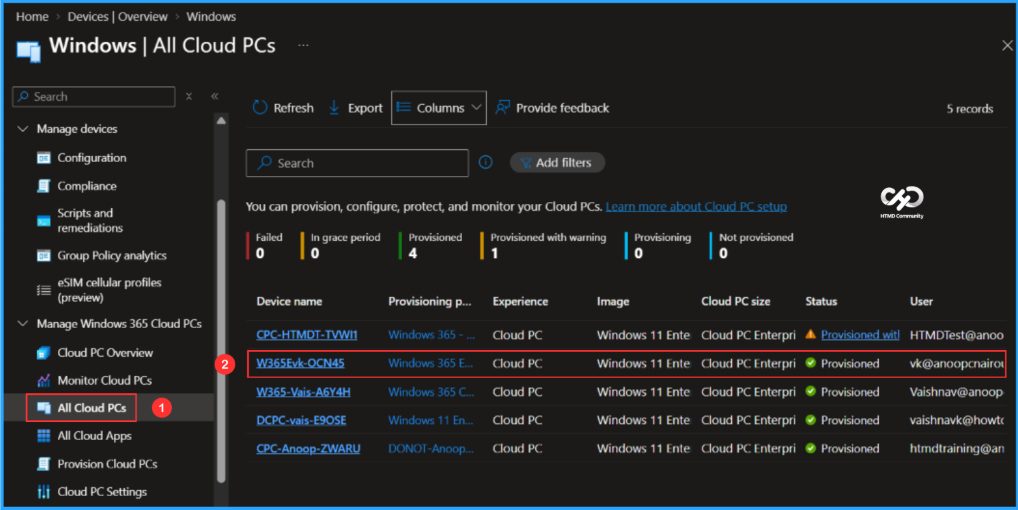Click the green check for W365Evk-OCN45
1018x510 pixels.
pos(810,363)
